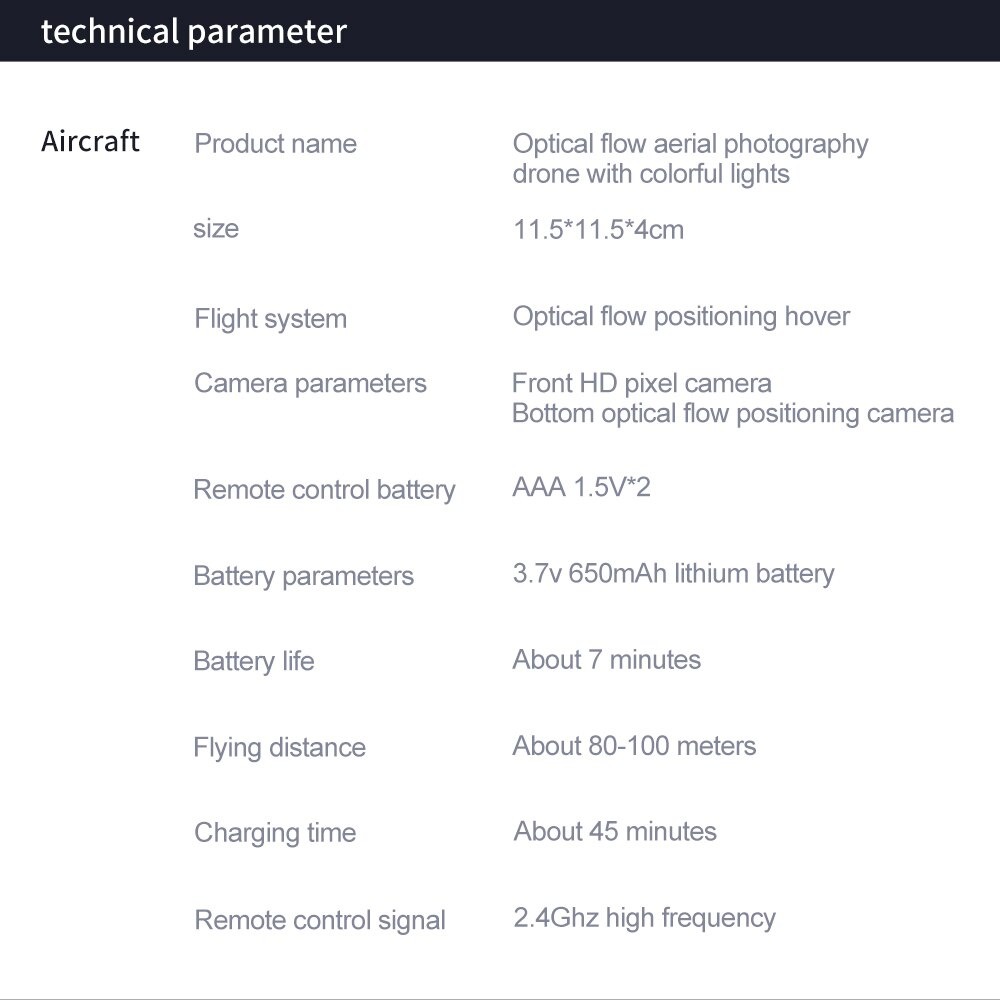Click the "Charging time" label
The image size is (1000, 1000).
275,833
